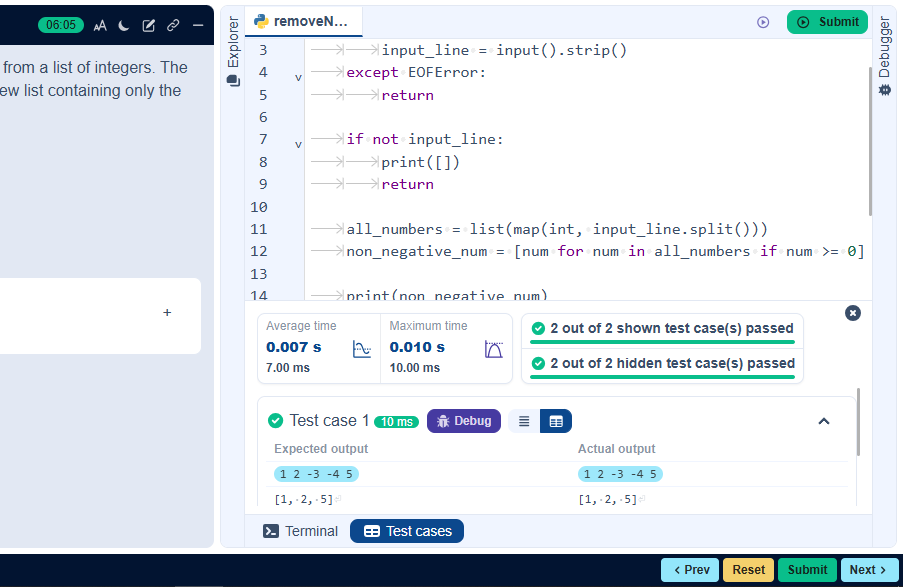Image resolution: width=903 pixels, height=587 pixels.
Task: Collapse the except EOFError code block
Action: tap(298, 77)
